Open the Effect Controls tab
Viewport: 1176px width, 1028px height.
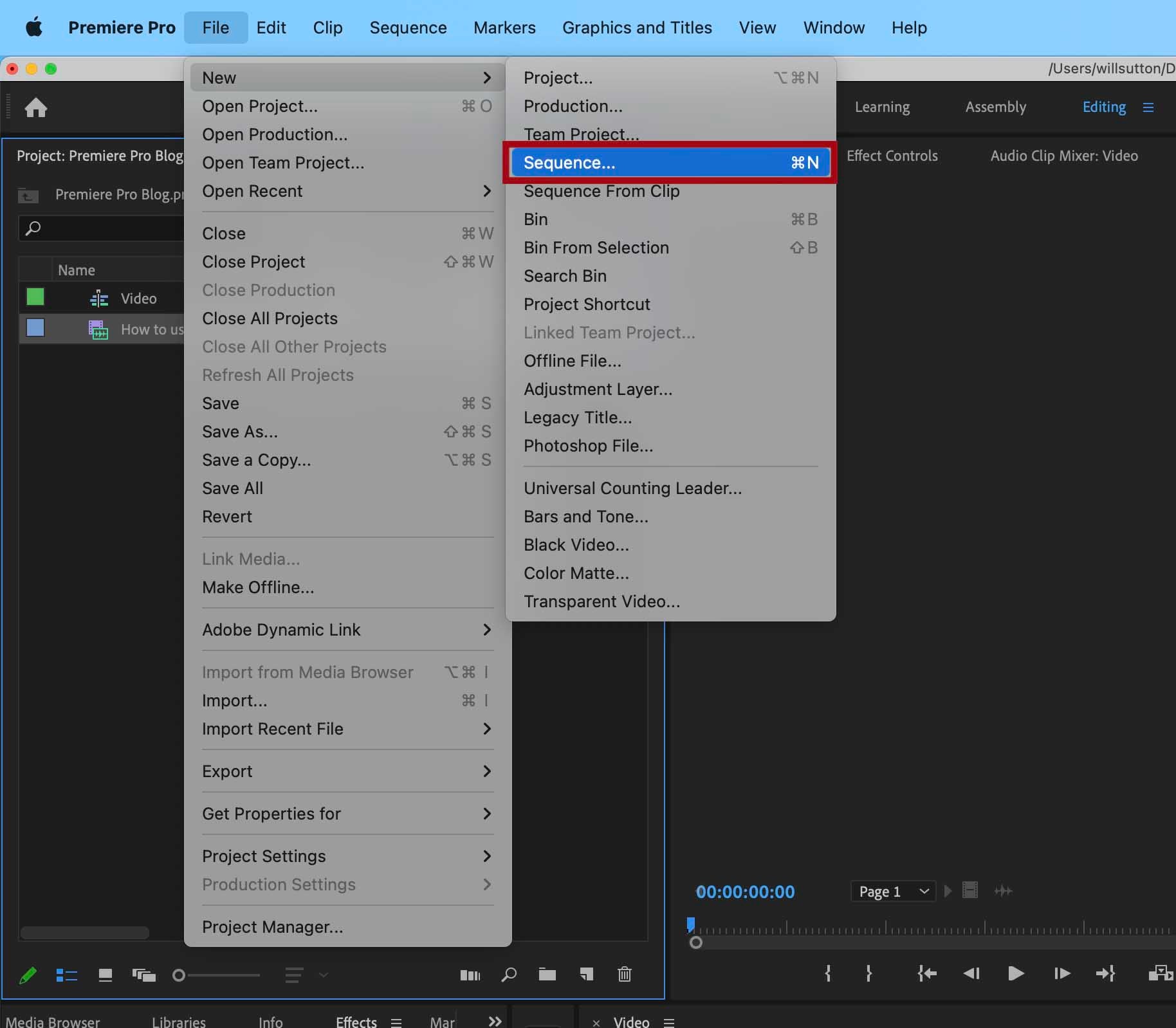click(x=892, y=156)
